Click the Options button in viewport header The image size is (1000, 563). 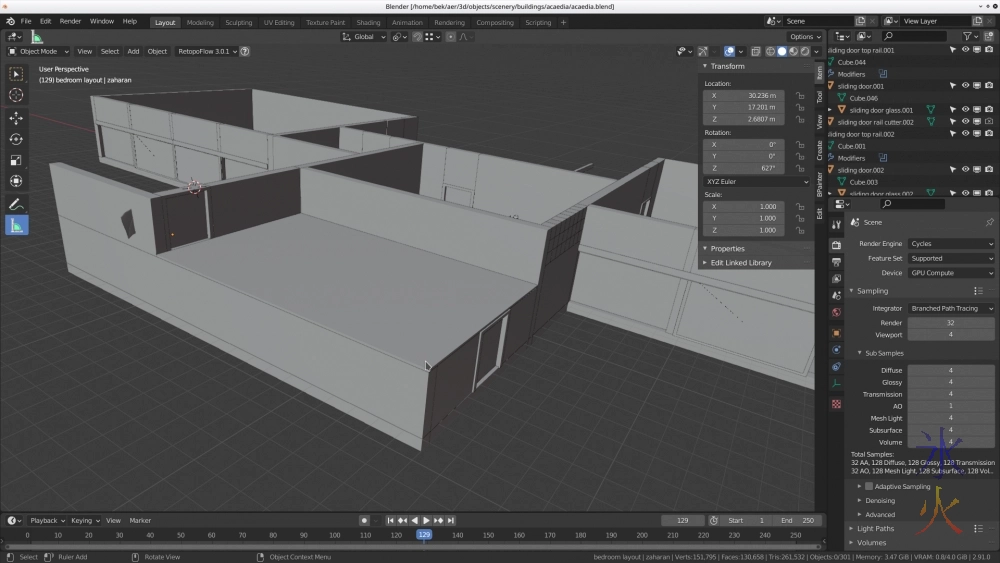(x=804, y=37)
